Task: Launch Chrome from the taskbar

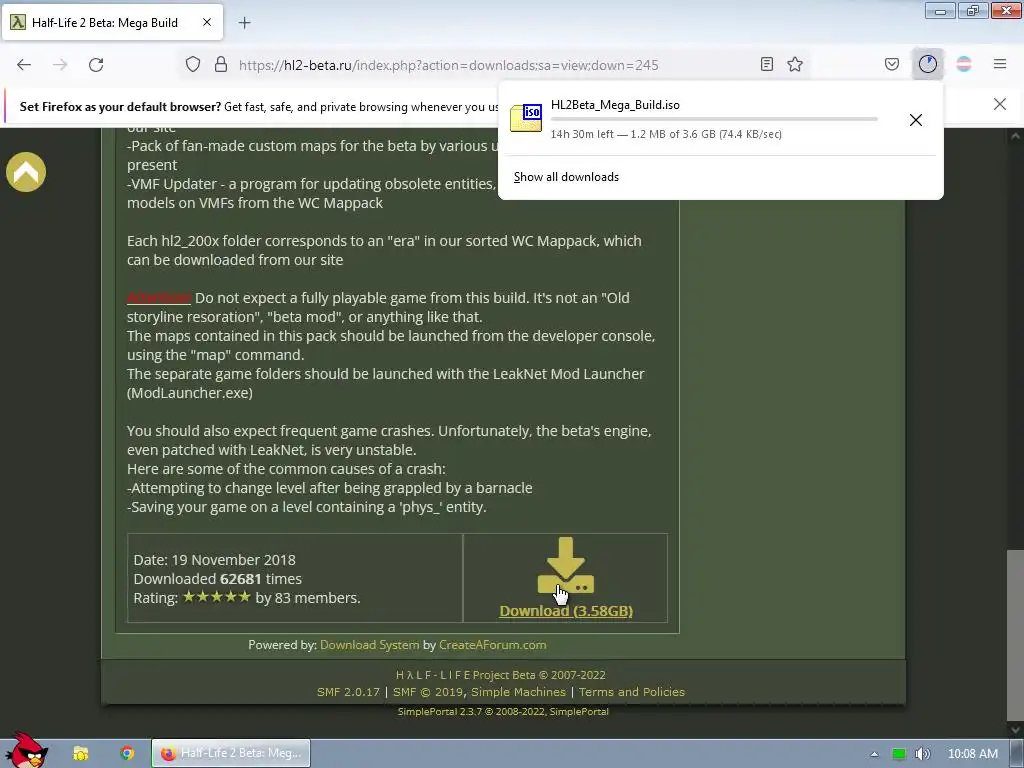Action: 127,753
